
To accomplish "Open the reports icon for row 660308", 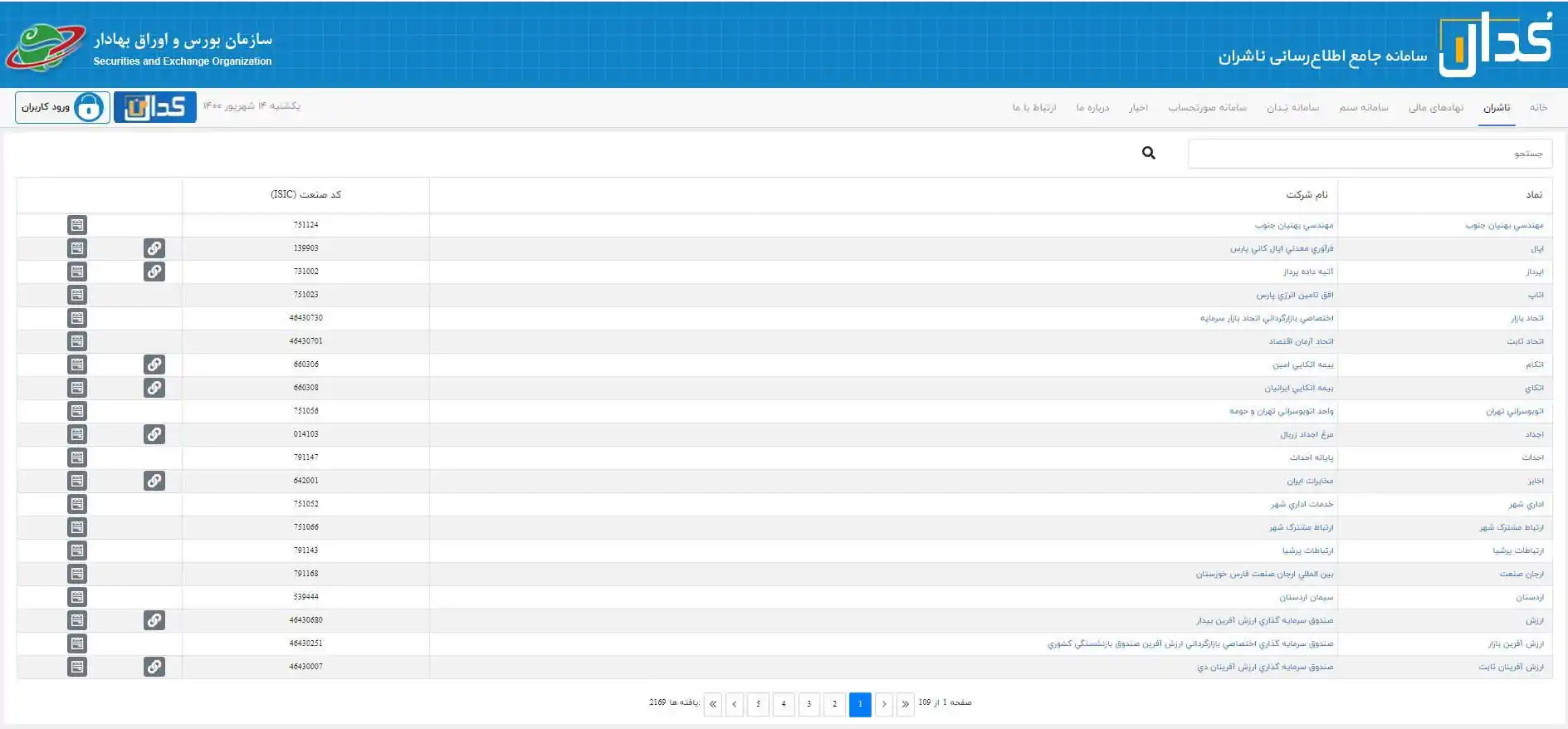I will [x=77, y=388].
